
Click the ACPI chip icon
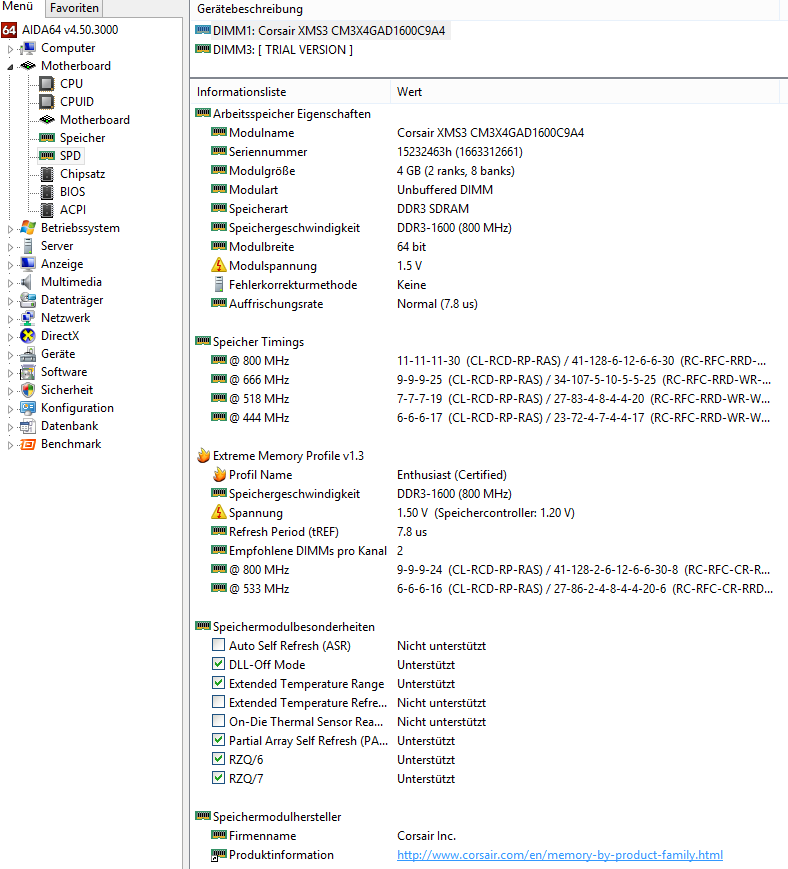(47, 210)
